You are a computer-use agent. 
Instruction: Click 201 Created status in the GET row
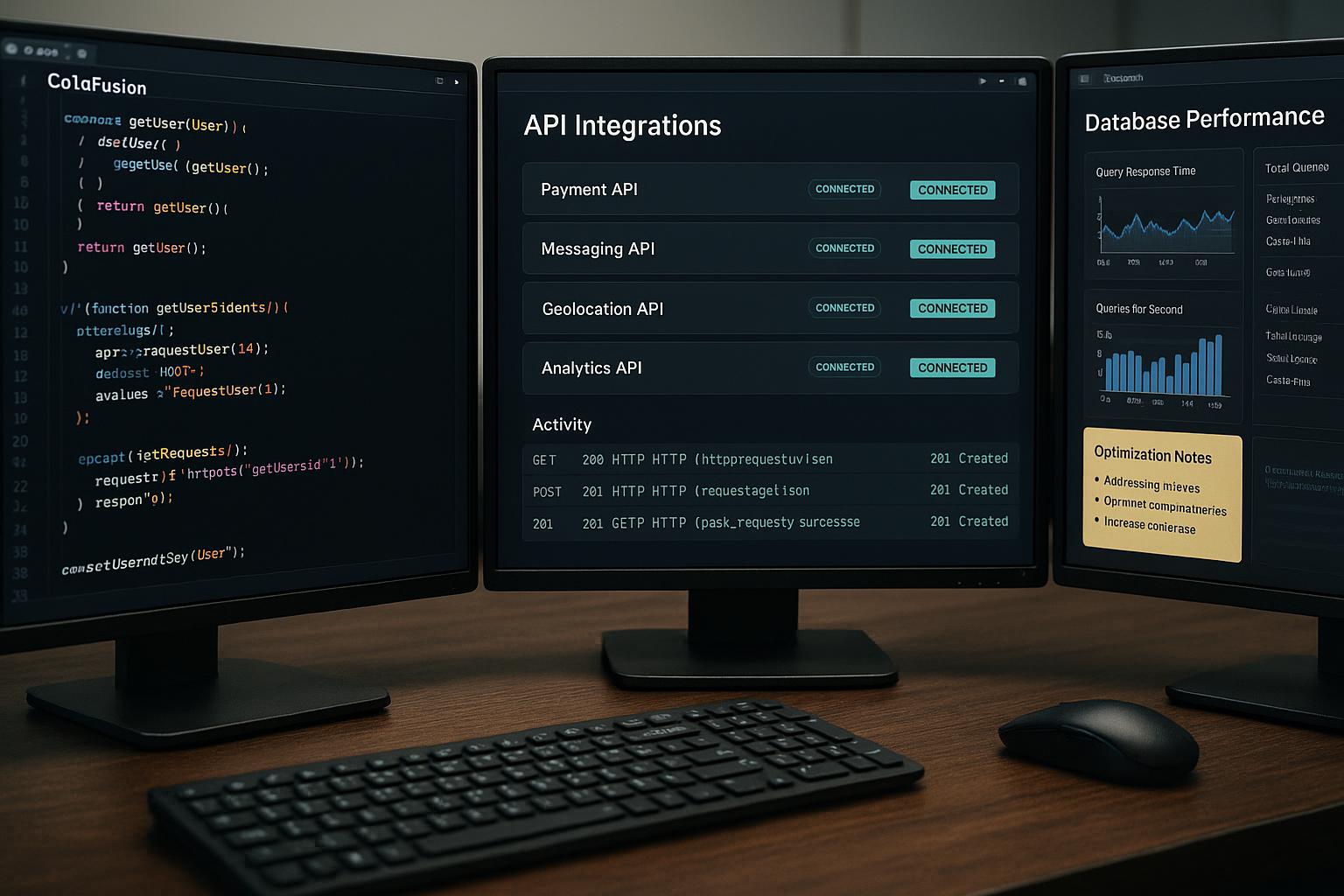(x=969, y=458)
